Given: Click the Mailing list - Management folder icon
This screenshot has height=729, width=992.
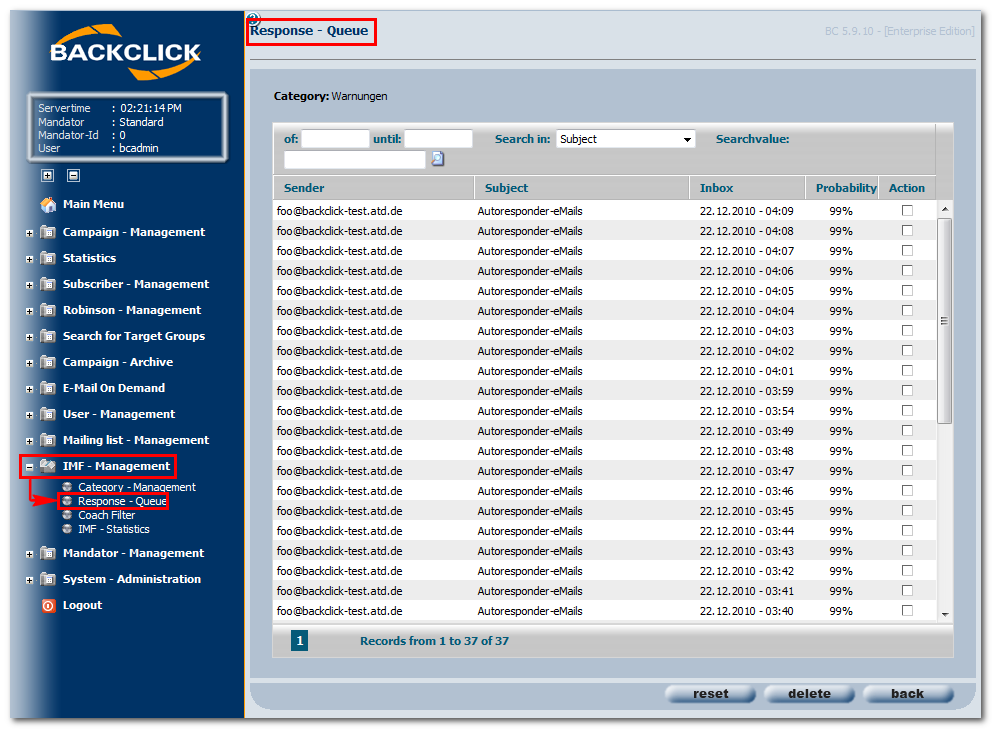Looking at the screenshot, I should point(47,440).
